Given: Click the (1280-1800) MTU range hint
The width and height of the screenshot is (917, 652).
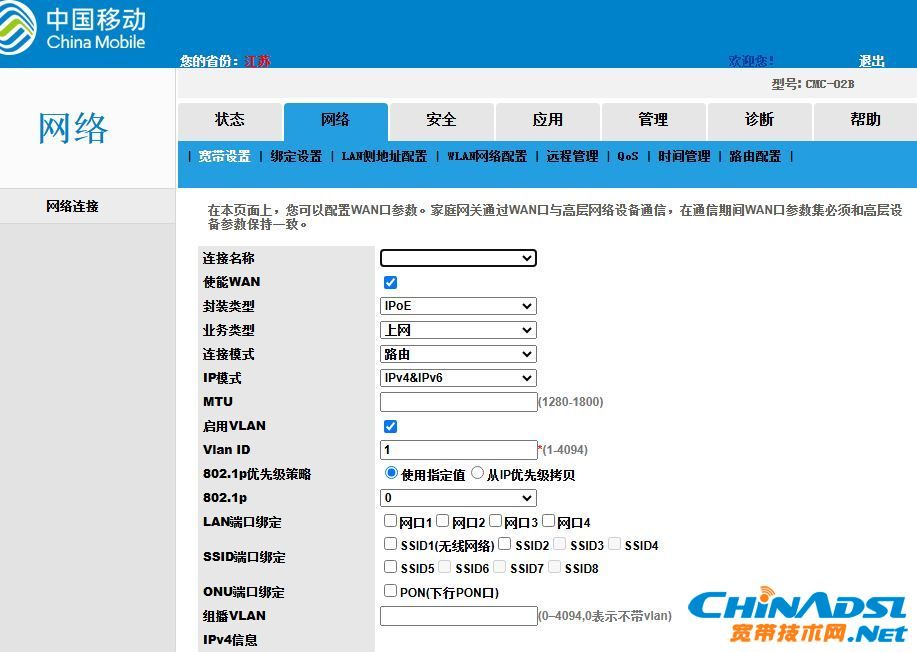Looking at the screenshot, I should [x=571, y=402].
